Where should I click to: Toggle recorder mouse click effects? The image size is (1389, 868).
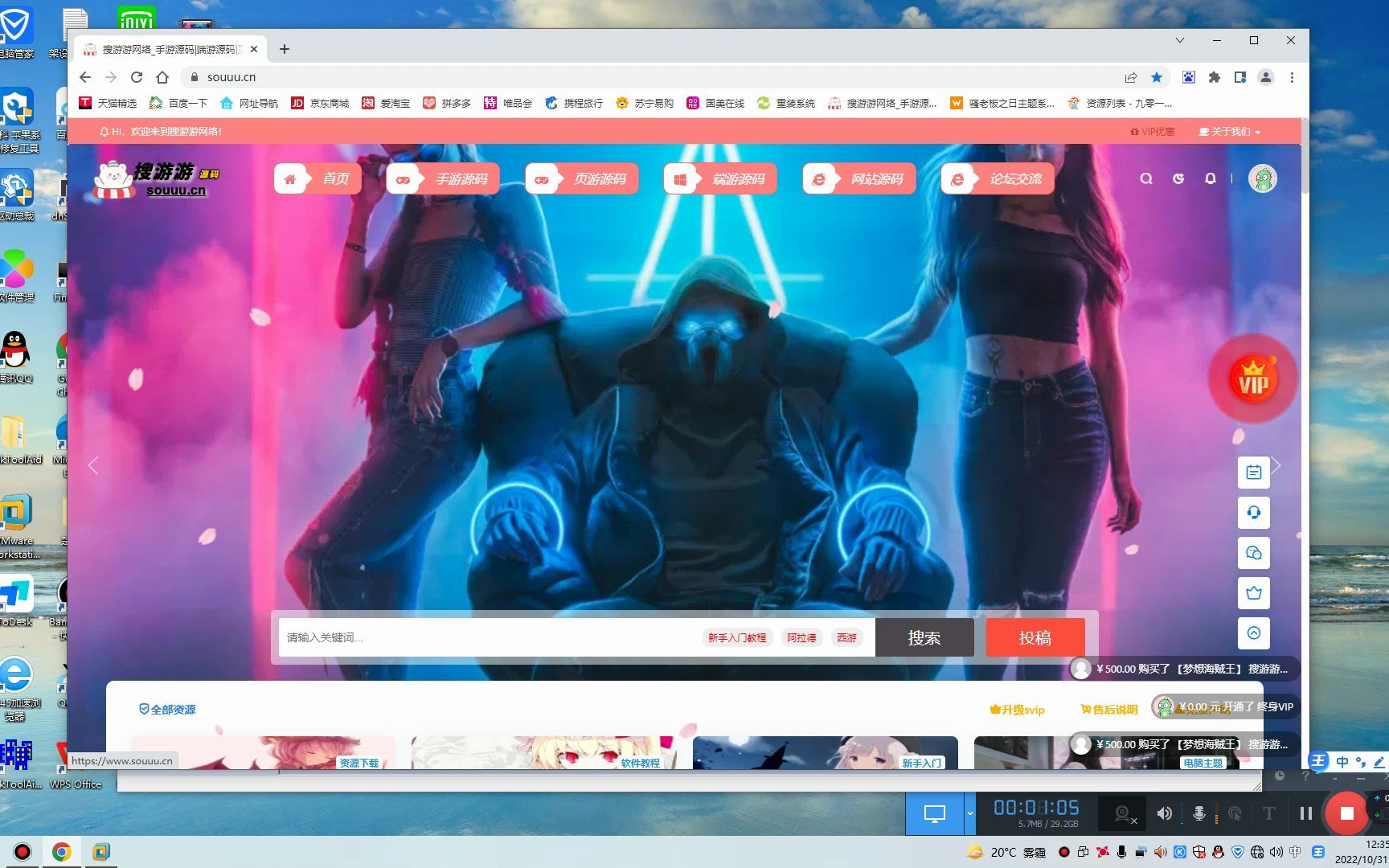tap(1235, 813)
